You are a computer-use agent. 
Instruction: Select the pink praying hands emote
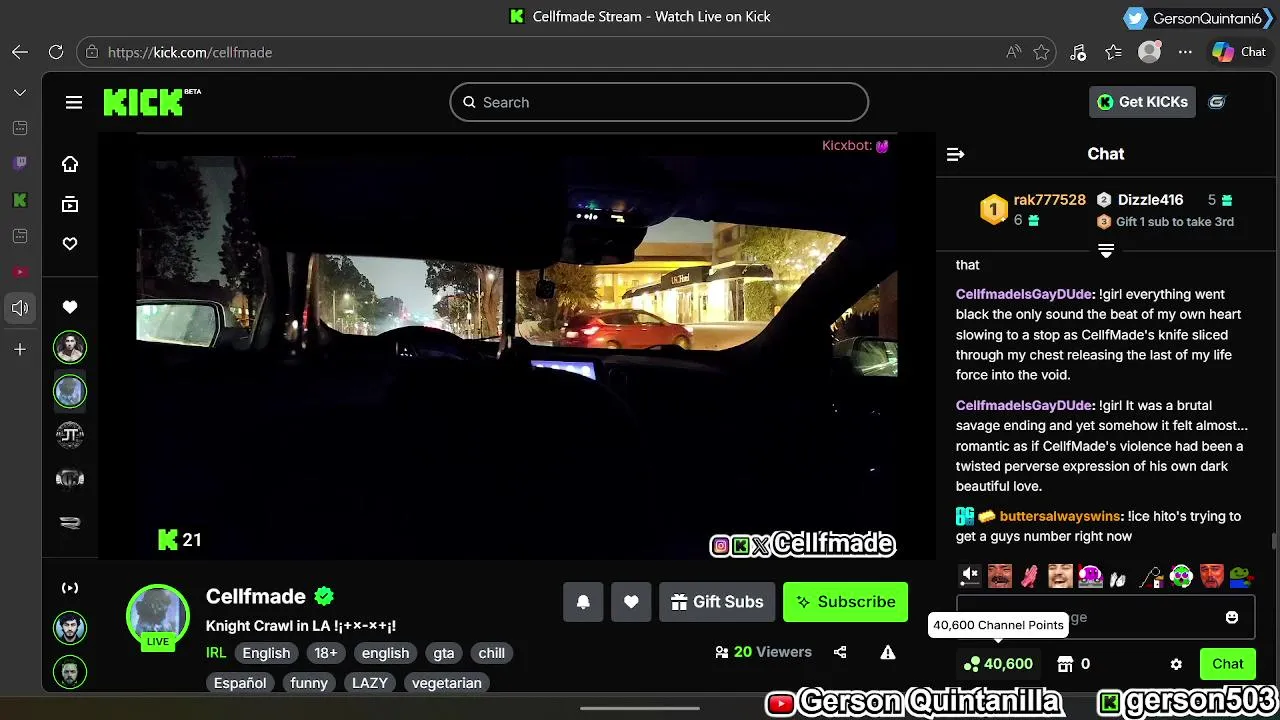point(1030,576)
